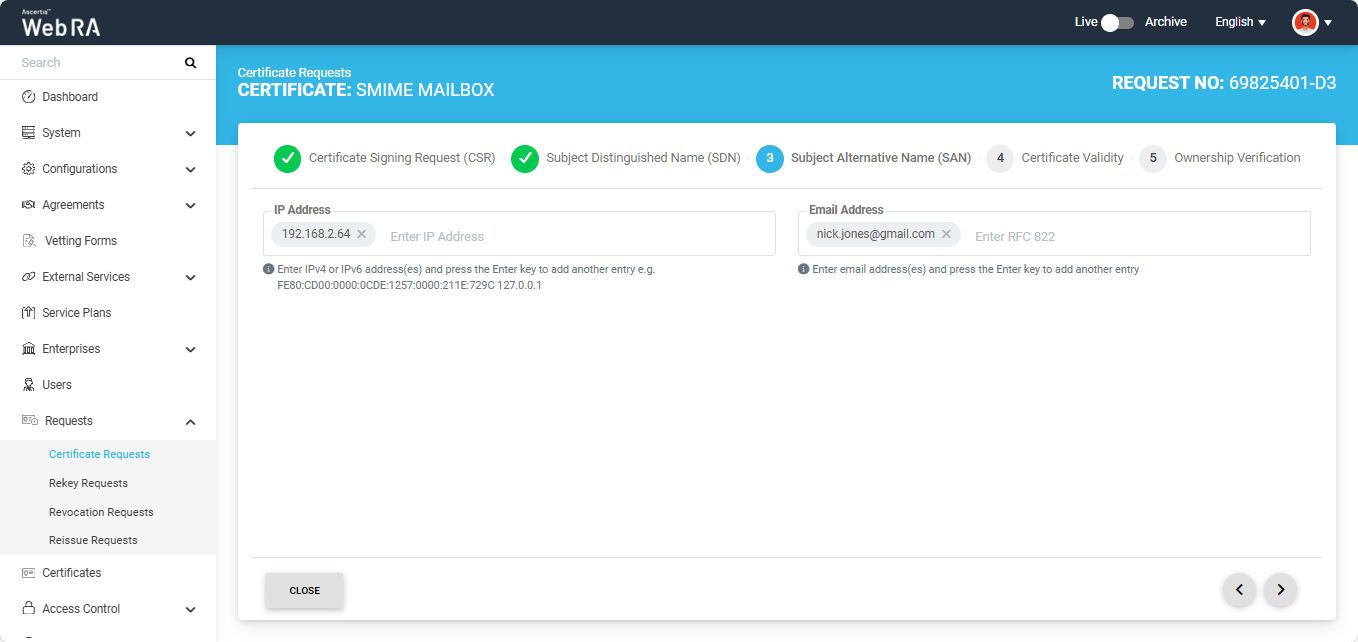Expand the Configurations menu
Viewport: 1358px width, 642px height.
pos(190,169)
